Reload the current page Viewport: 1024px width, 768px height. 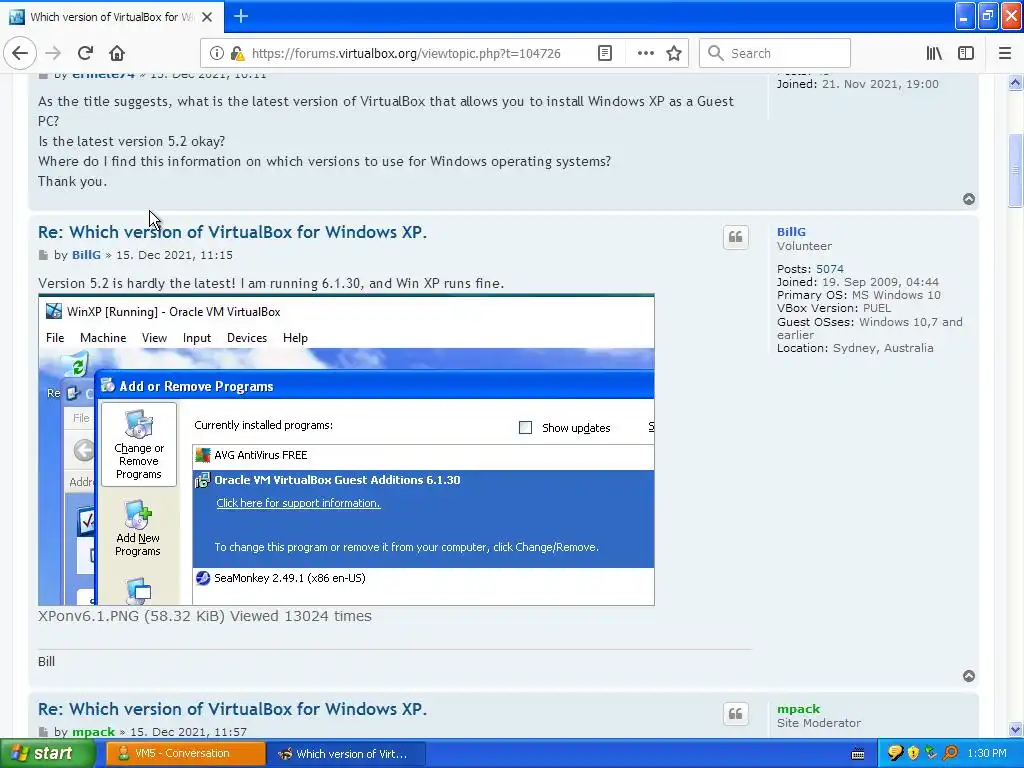click(x=85, y=53)
